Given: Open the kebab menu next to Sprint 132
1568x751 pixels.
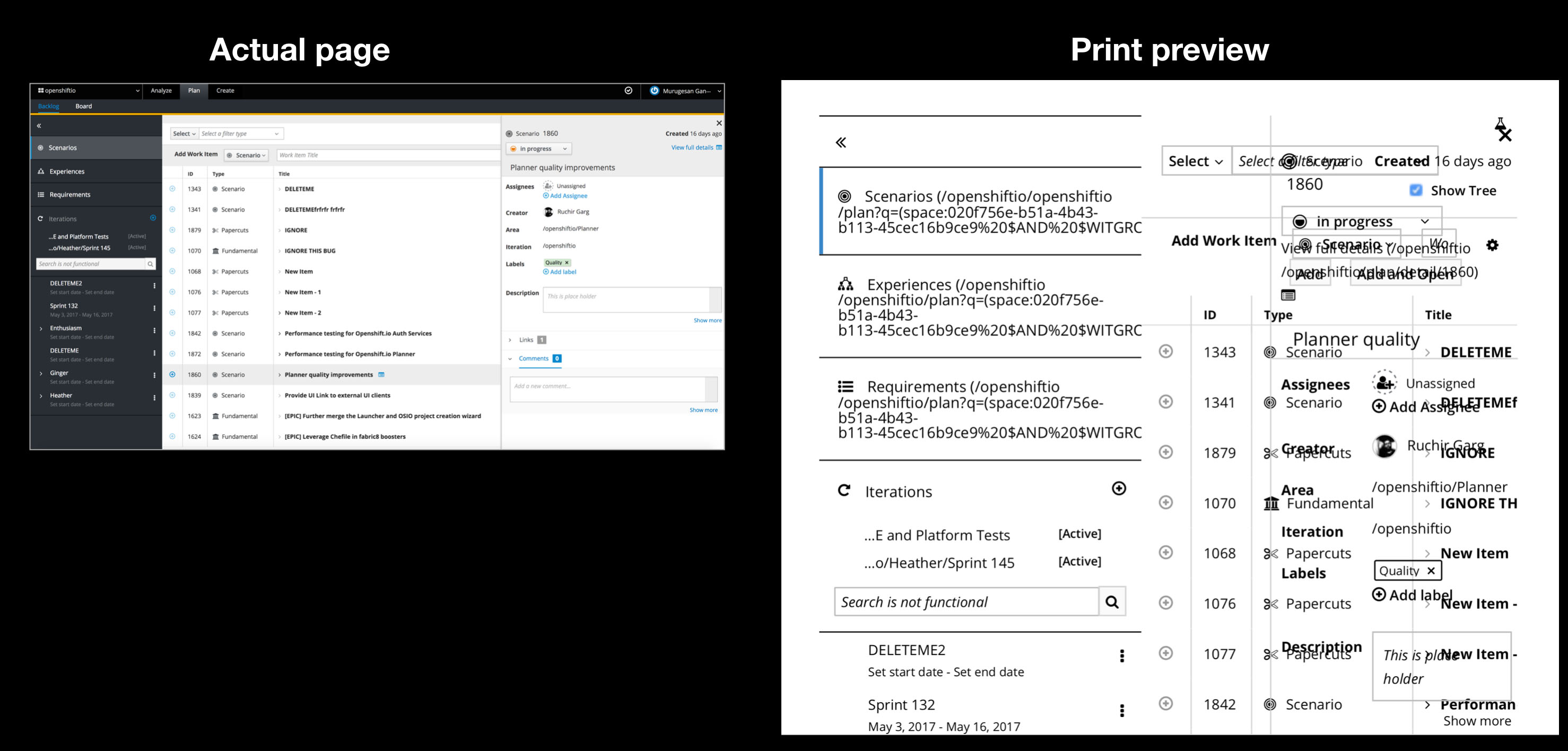Looking at the screenshot, I should tap(154, 307).
